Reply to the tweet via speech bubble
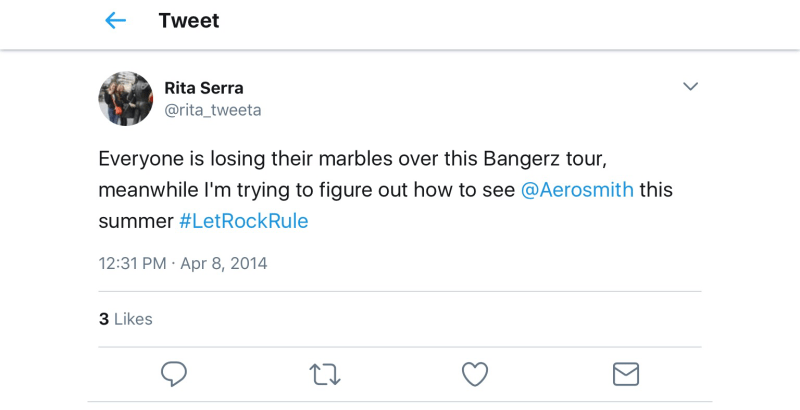 coord(174,374)
